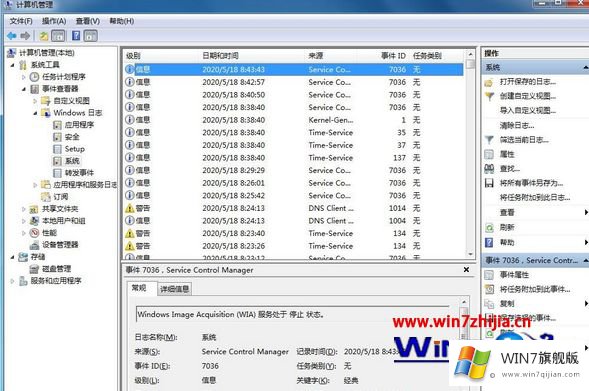Click 筛选当前日志 filter action
The image size is (589, 391).
(x=524, y=140)
